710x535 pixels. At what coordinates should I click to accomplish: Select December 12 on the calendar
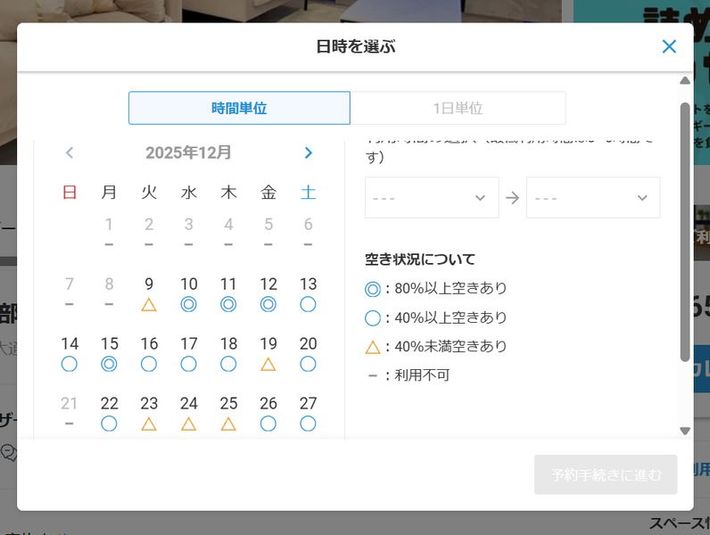[x=268, y=293]
